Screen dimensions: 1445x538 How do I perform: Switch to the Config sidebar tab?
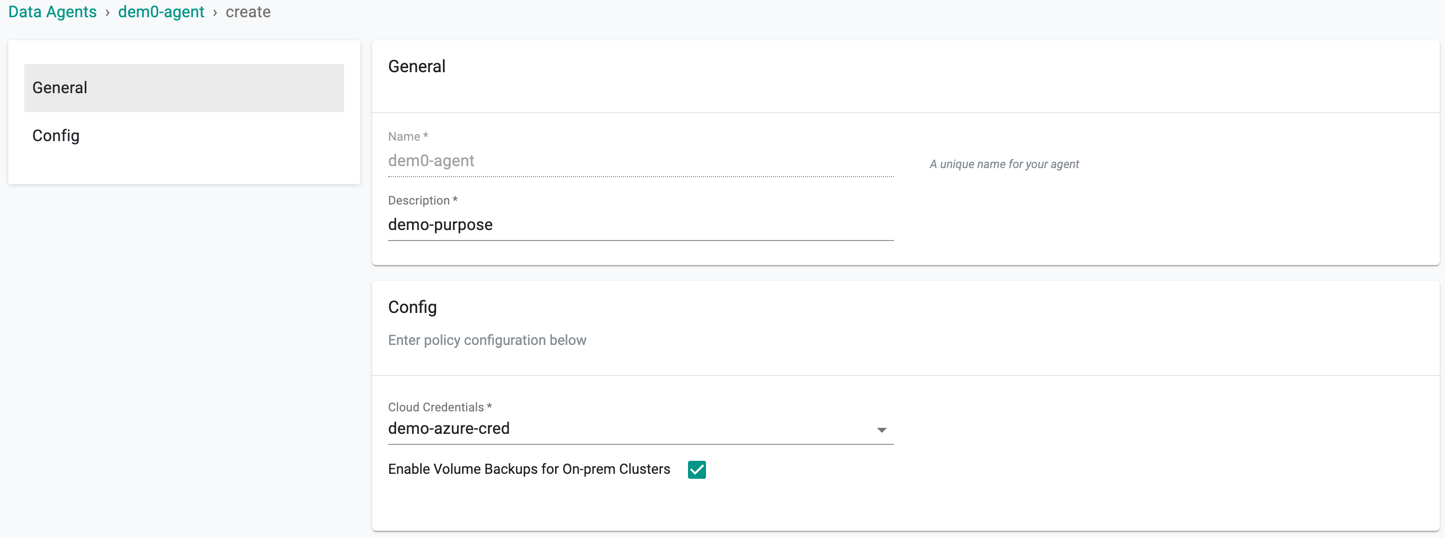coord(184,136)
